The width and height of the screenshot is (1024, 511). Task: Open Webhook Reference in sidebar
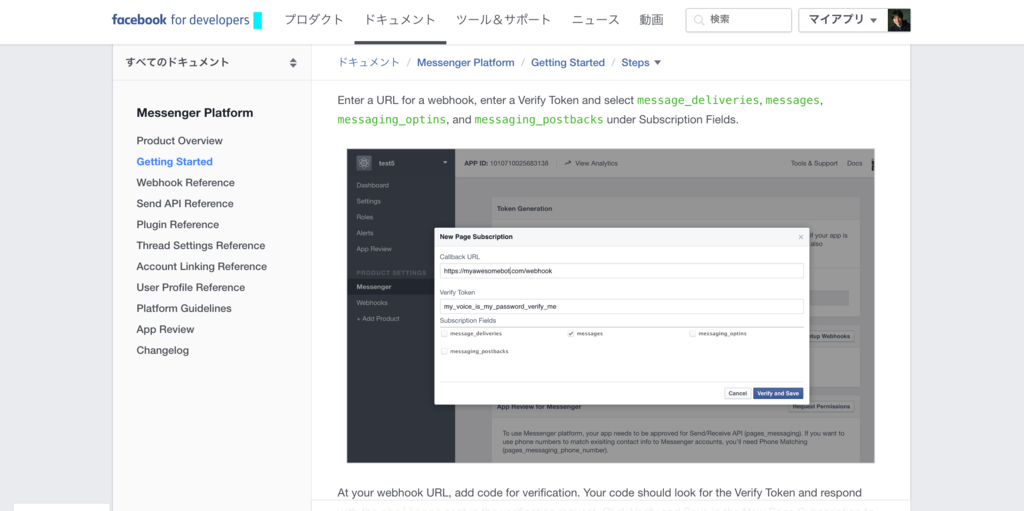click(x=185, y=182)
